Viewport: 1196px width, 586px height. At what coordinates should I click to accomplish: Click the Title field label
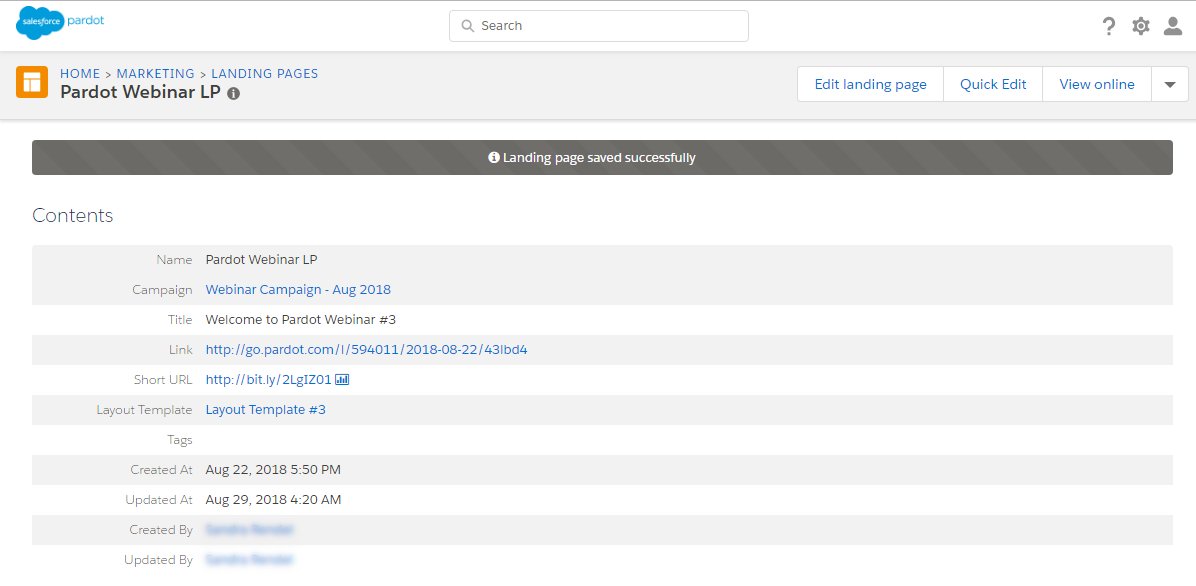point(180,320)
